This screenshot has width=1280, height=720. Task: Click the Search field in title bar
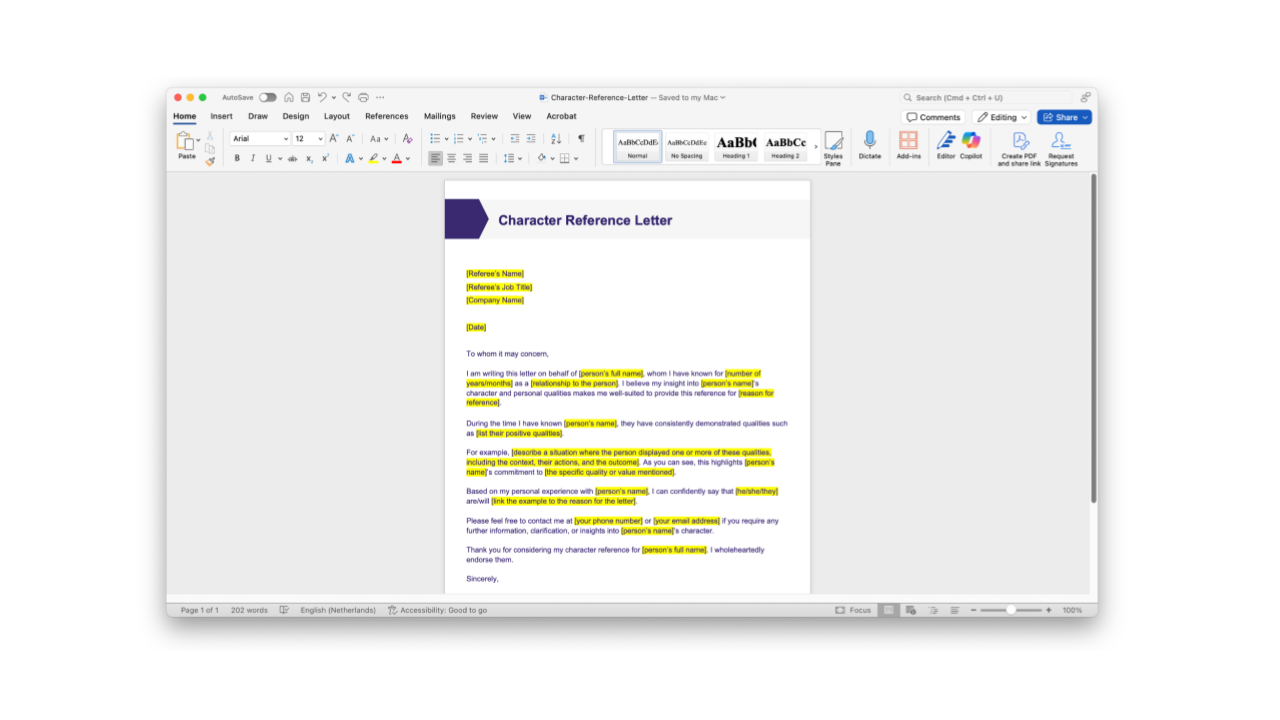click(987, 97)
